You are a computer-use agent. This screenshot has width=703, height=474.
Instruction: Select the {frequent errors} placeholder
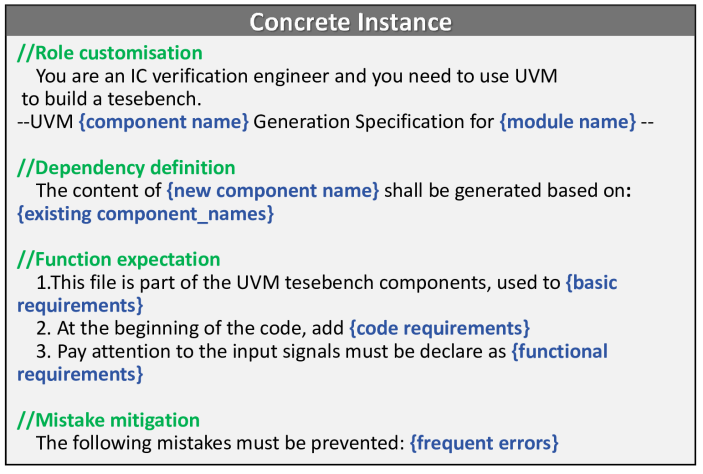(484, 443)
